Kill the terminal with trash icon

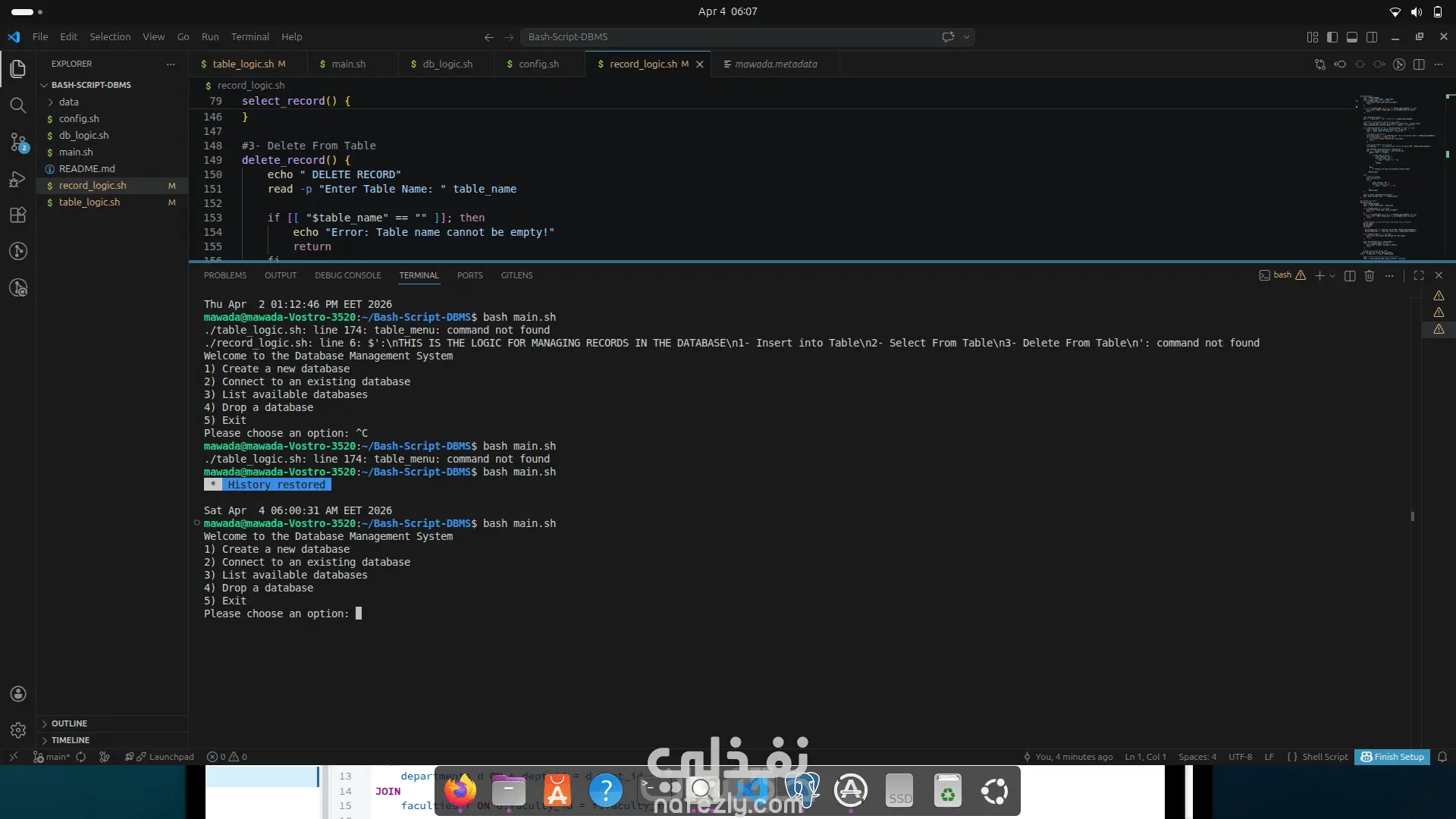pyautogui.click(x=1370, y=275)
